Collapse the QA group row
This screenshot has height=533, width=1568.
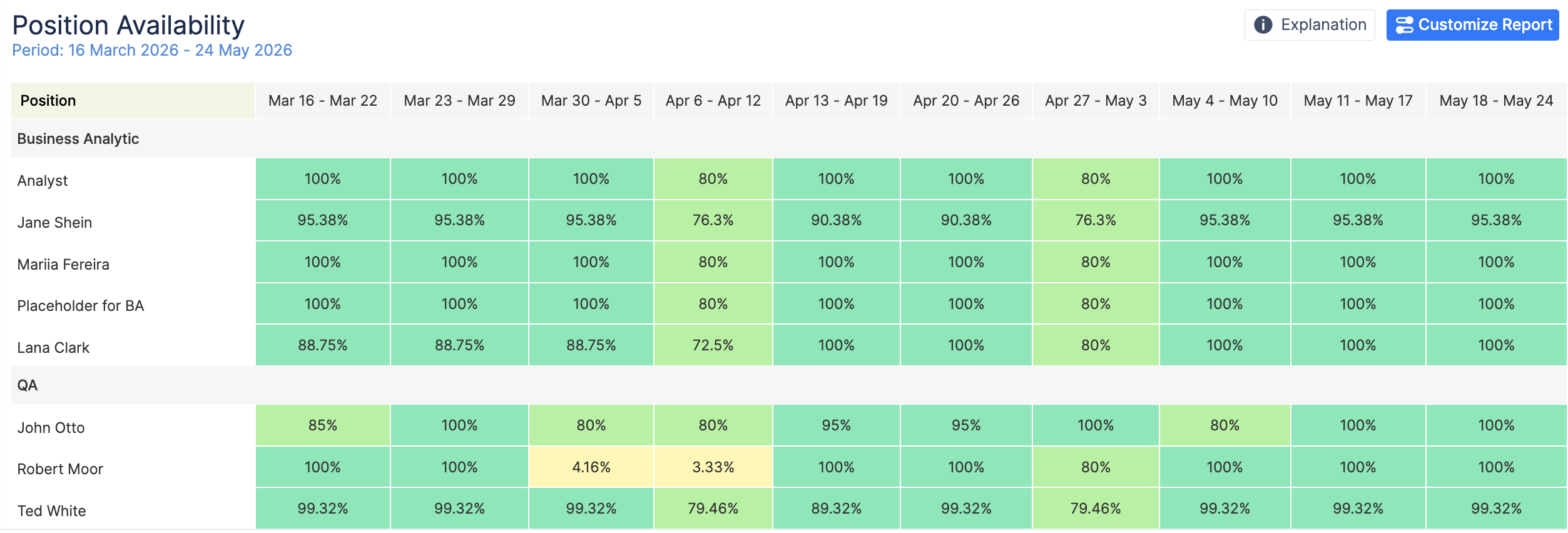click(x=28, y=385)
